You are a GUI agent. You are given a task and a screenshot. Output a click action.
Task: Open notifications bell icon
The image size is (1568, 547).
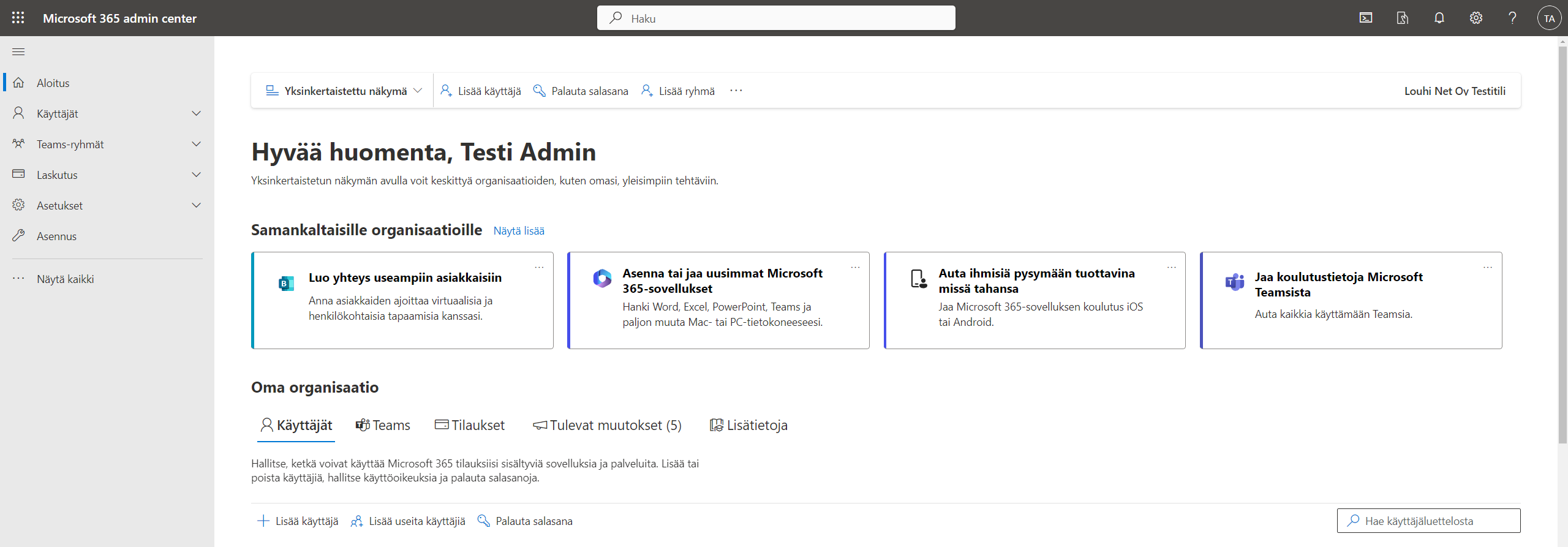click(1439, 18)
